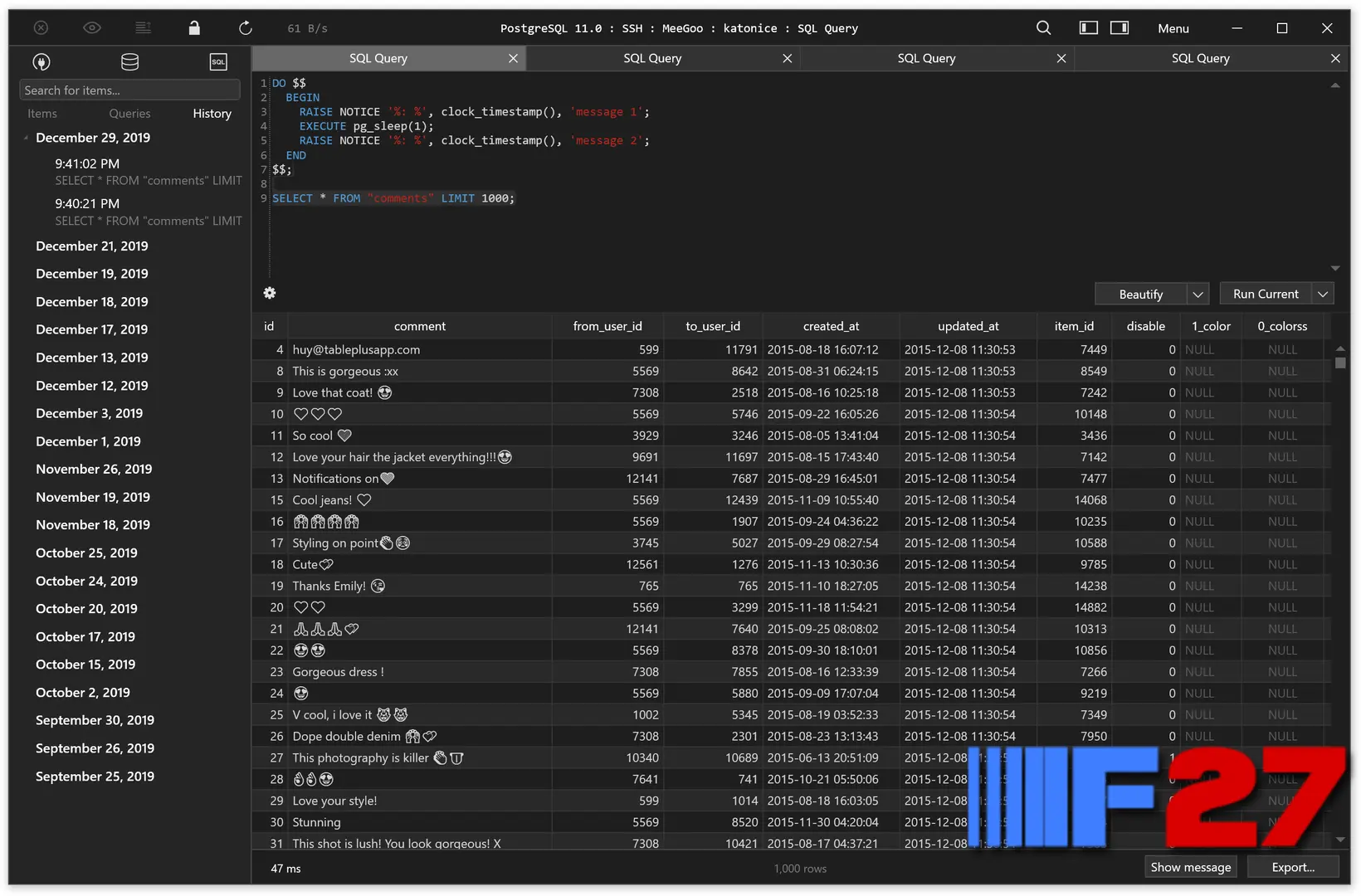The width and height of the screenshot is (1361, 896).
Task: Expand November 26, 2019 history group
Action: pos(94,469)
